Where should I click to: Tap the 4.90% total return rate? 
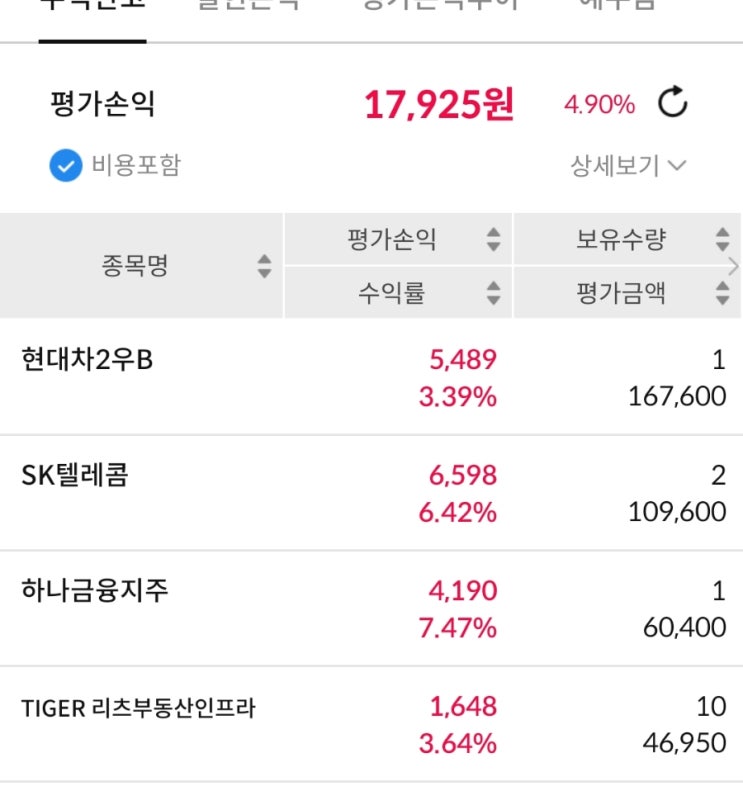click(599, 105)
